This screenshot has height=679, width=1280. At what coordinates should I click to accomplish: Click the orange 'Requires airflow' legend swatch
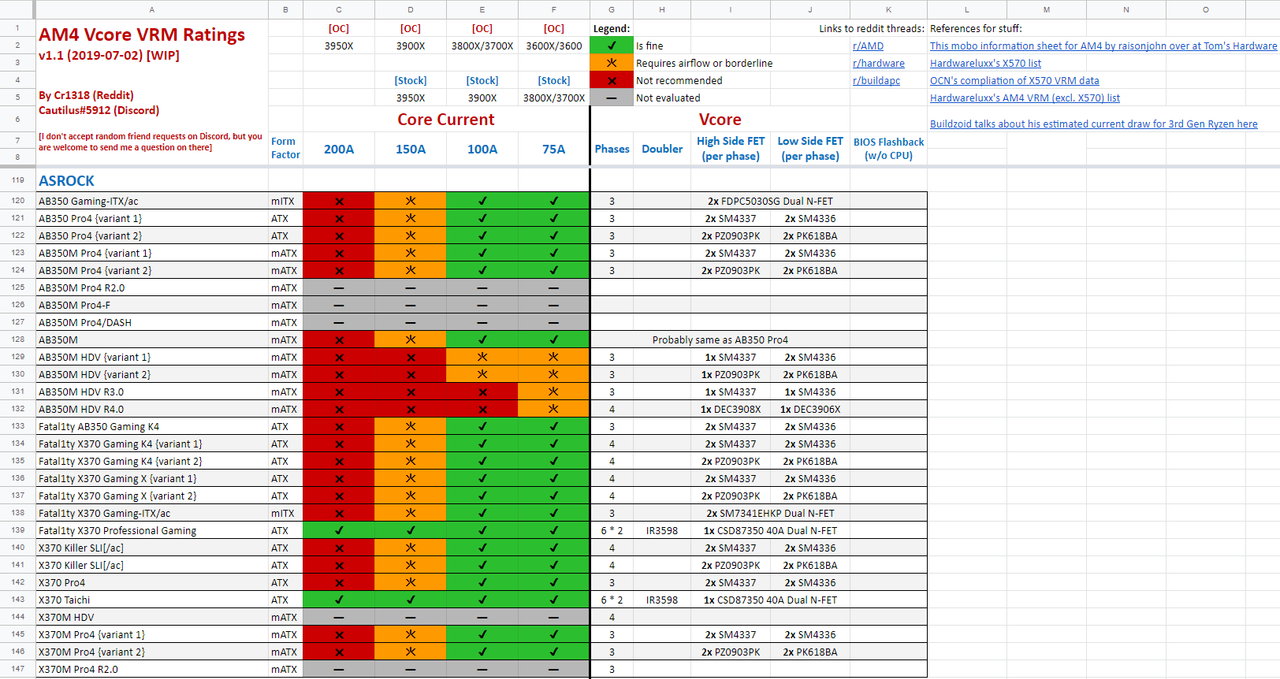[612, 63]
